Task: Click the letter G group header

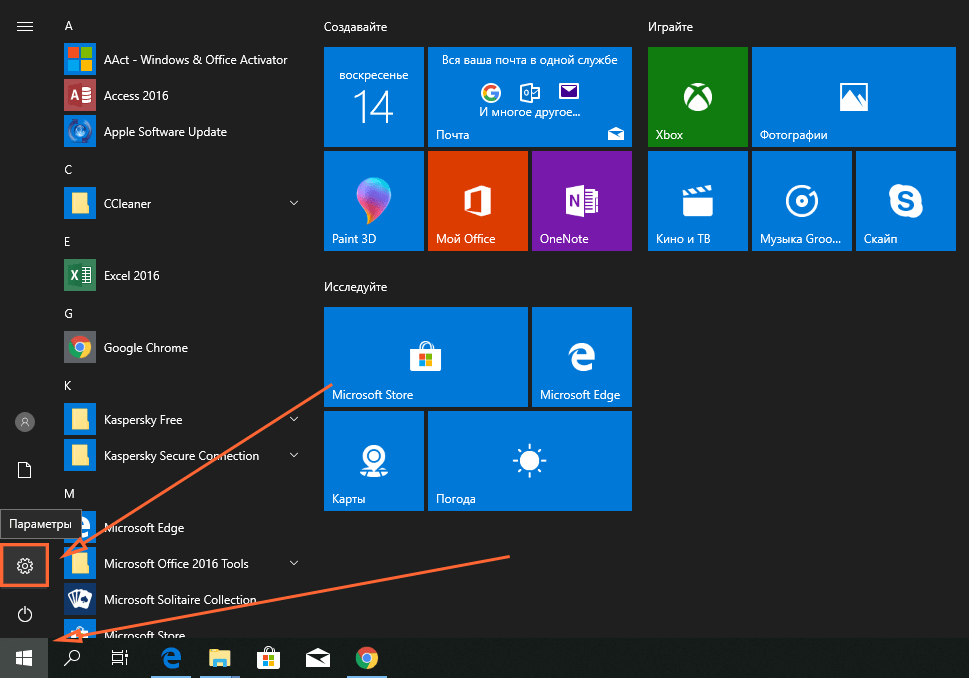Action: click(69, 313)
